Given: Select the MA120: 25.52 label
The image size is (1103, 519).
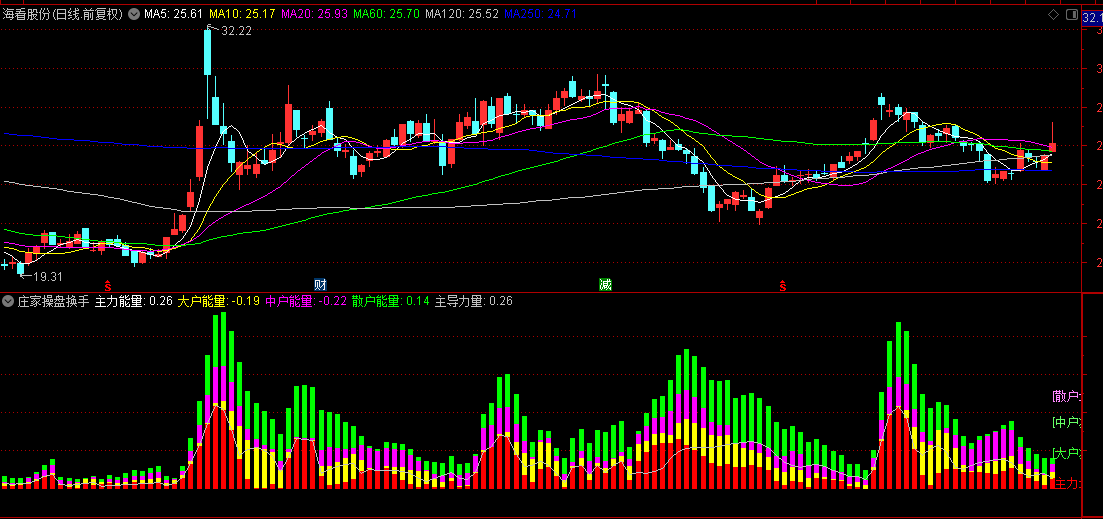Looking at the screenshot, I should click(x=462, y=14).
